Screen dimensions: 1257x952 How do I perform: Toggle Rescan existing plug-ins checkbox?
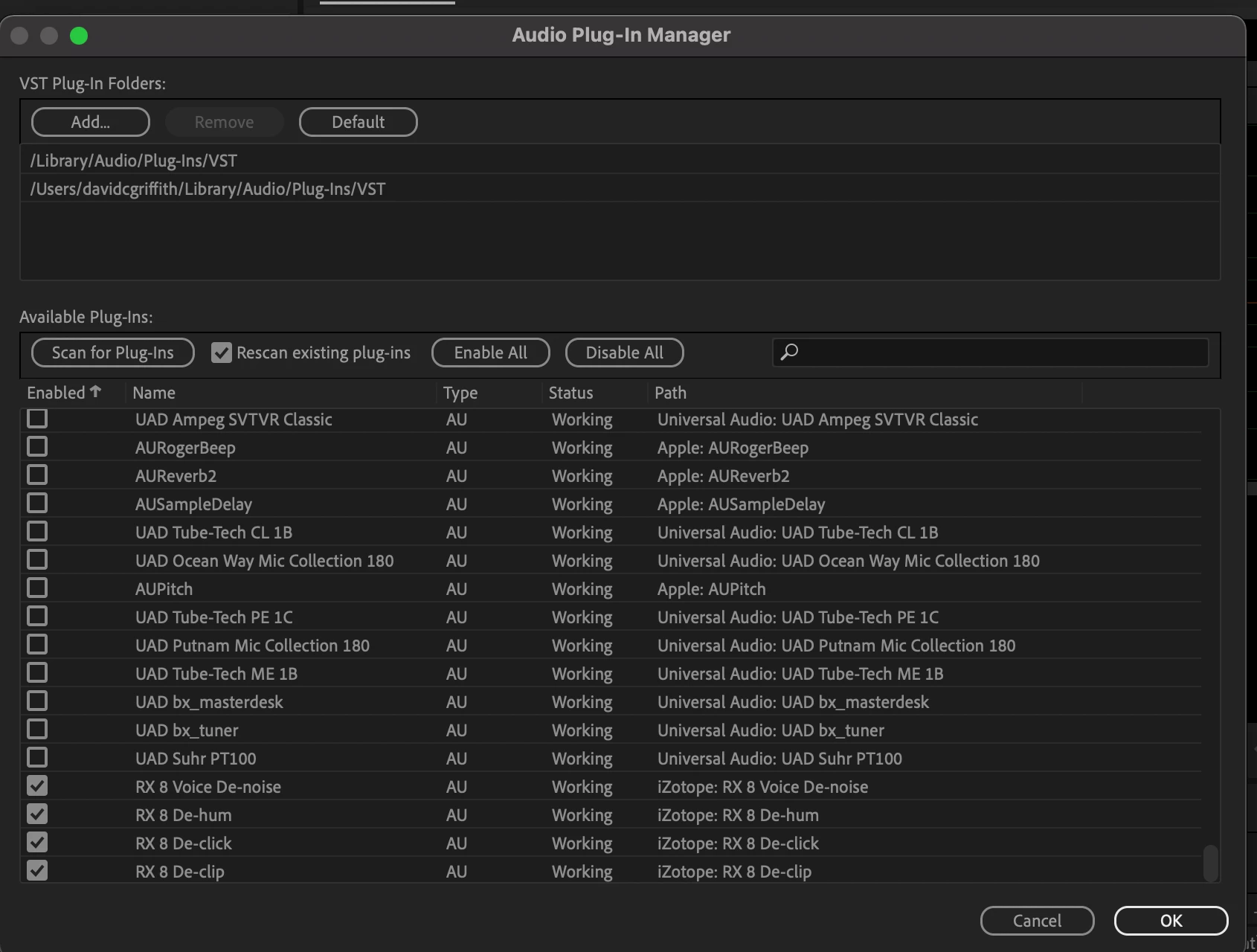pyautogui.click(x=222, y=353)
